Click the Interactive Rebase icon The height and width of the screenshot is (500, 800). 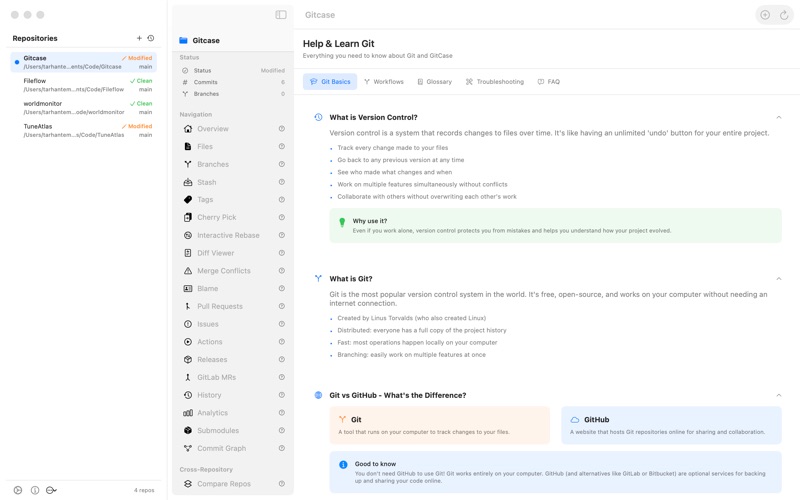coord(188,235)
